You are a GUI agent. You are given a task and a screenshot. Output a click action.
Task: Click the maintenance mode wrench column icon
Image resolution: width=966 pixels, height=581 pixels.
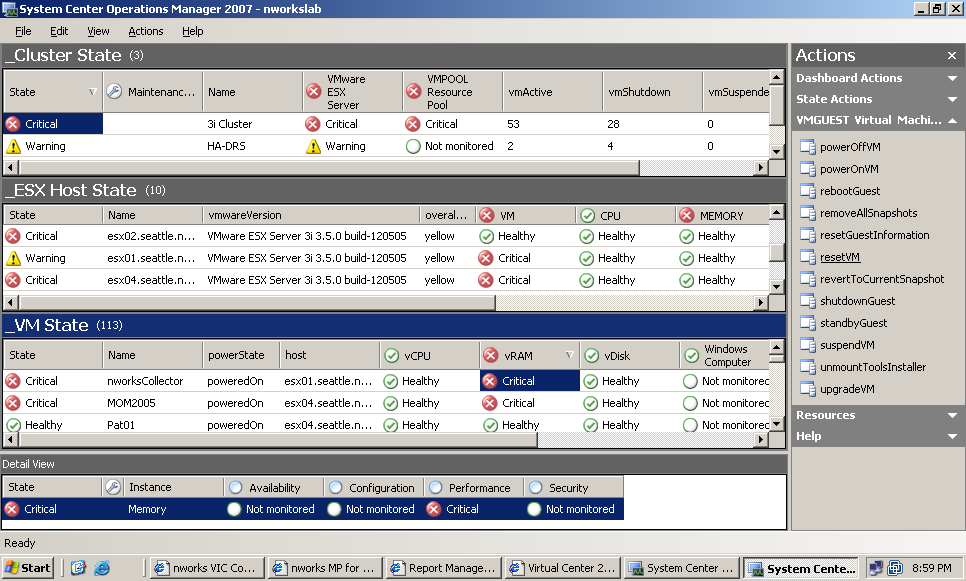pos(114,92)
